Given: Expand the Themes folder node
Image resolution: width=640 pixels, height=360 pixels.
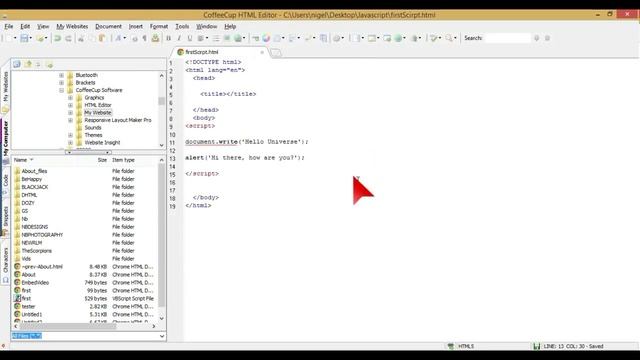Looking at the screenshot, I should click(x=70, y=135).
